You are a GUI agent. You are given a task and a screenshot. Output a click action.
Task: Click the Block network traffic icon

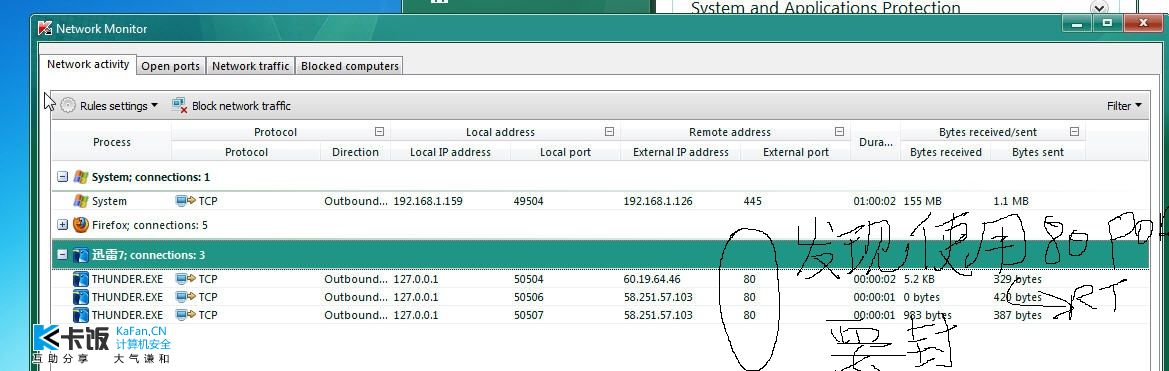pos(180,106)
